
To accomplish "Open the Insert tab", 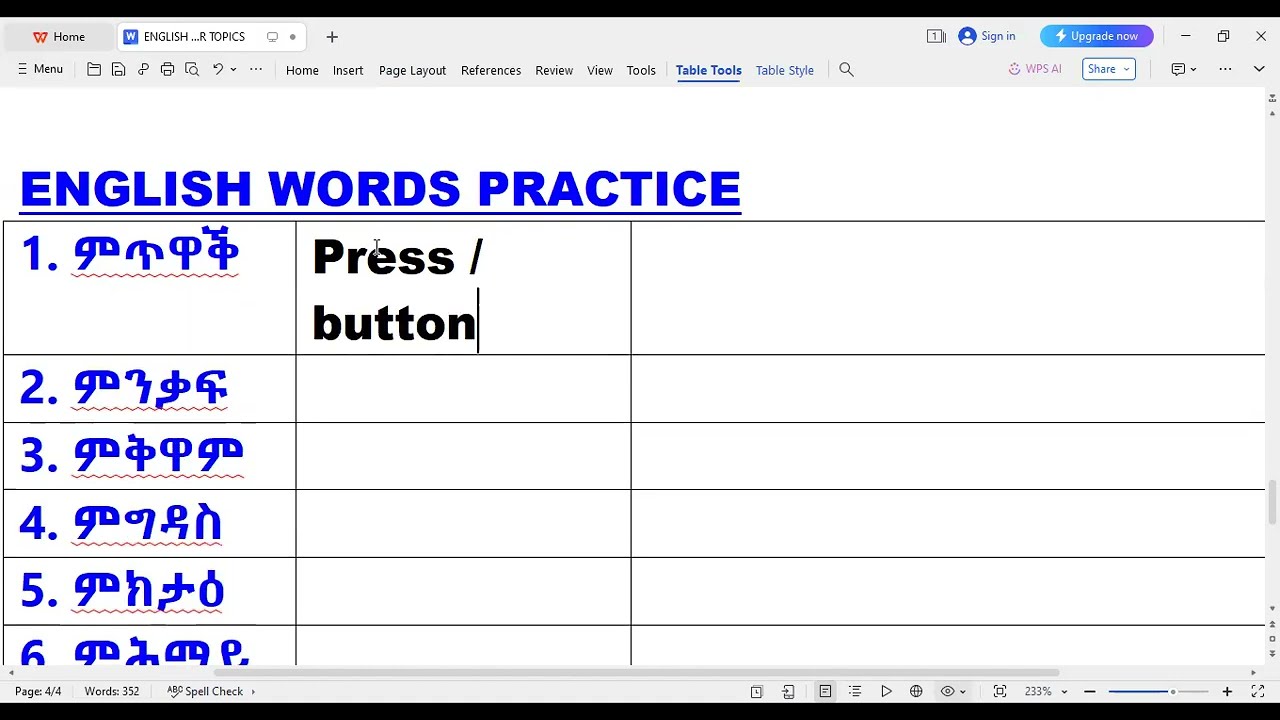I will (x=348, y=70).
